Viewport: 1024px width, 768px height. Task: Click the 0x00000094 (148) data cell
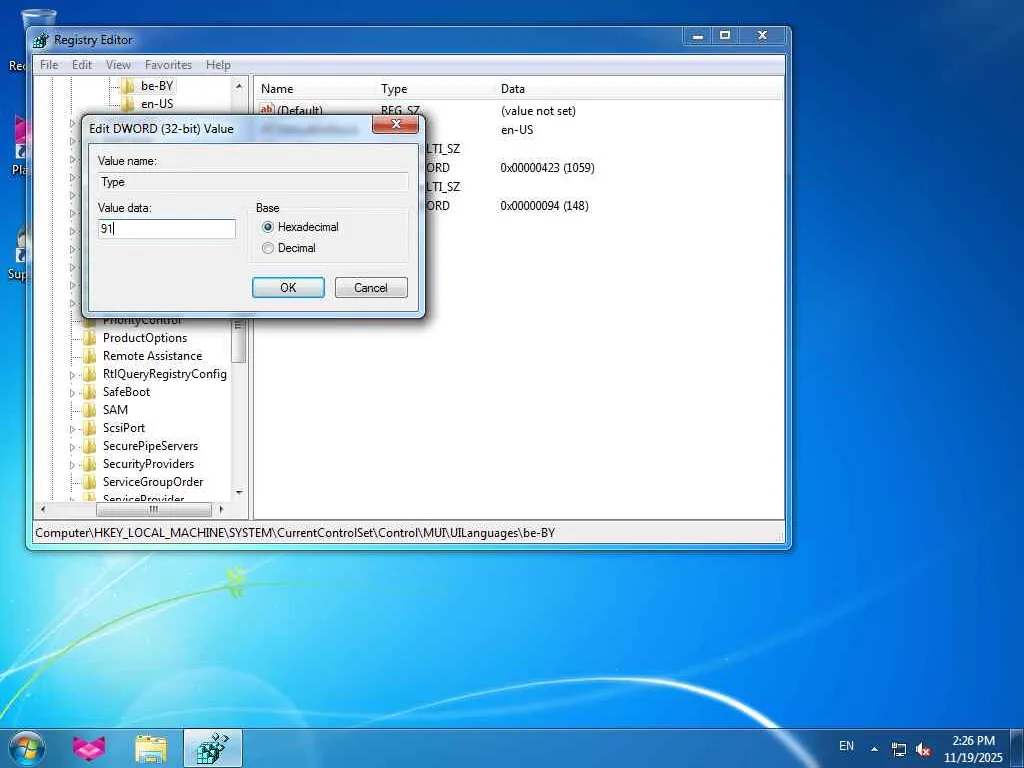[x=544, y=206]
